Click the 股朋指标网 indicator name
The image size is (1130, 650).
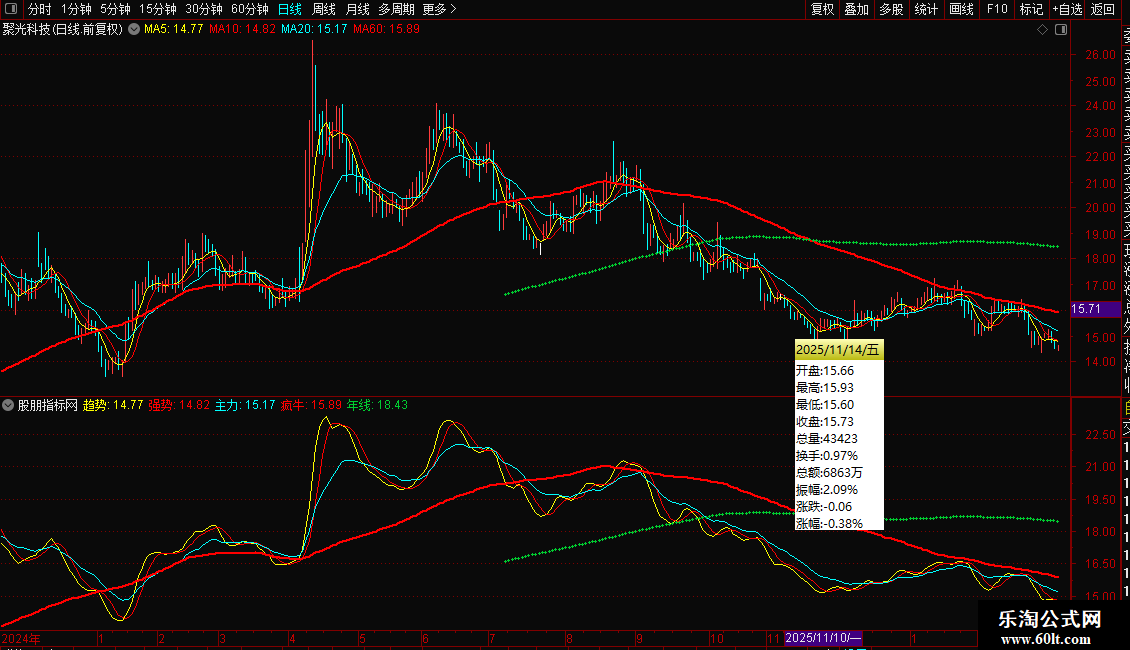48,405
